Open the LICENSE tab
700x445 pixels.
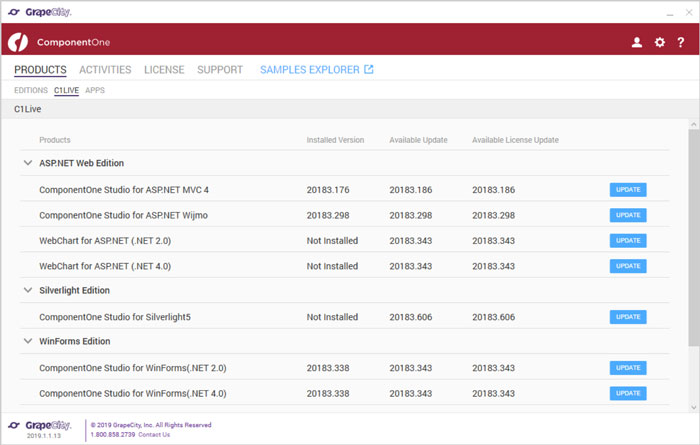click(164, 70)
